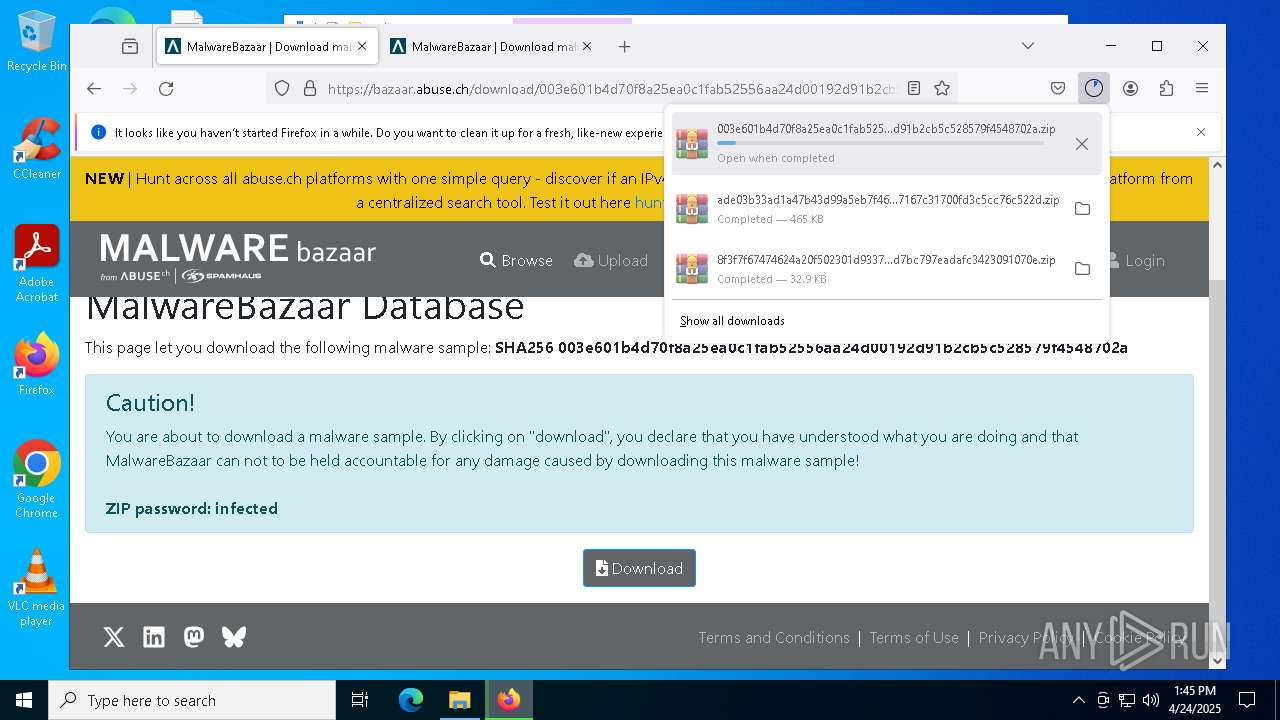Select Firefox icon on taskbar

[x=509, y=700]
